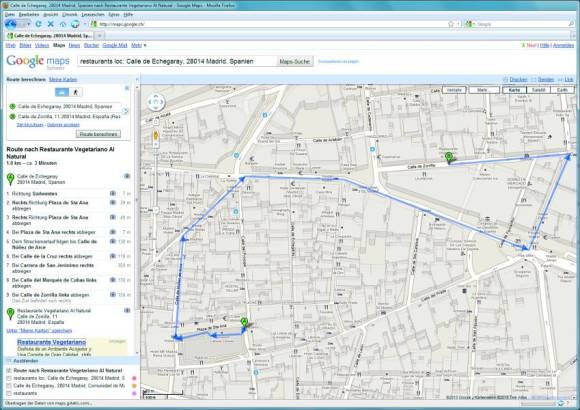Click the printer icon beside Drucken
The width and height of the screenshot is (580, 410).
coord(506,80)
